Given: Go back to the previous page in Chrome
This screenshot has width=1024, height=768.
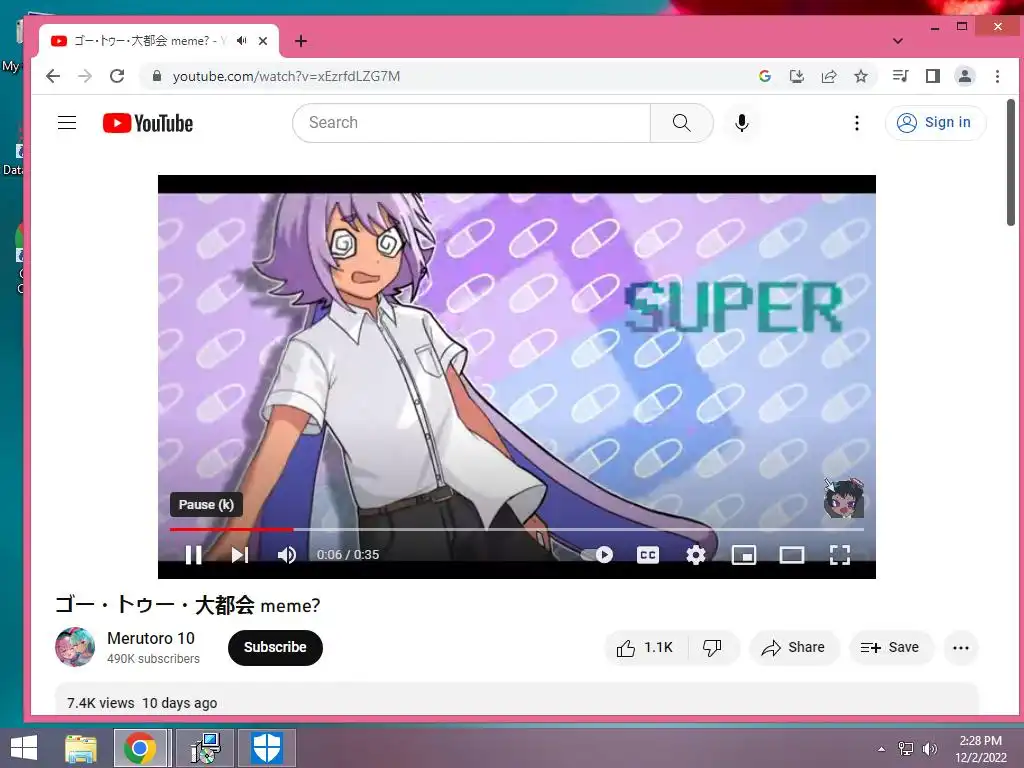Looking at the screenshot, I should click(53, 76).
